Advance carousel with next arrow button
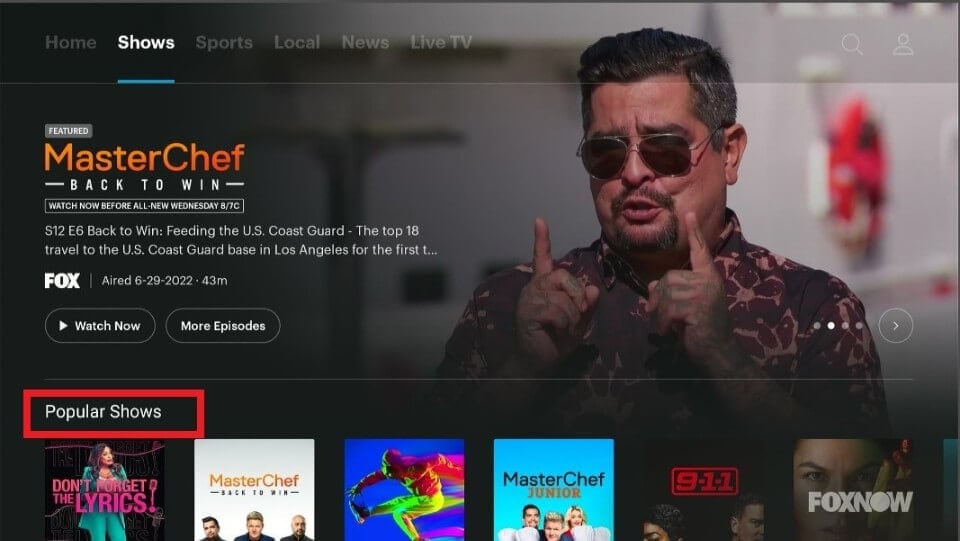960x541 pixels. [x=896, y=326]
